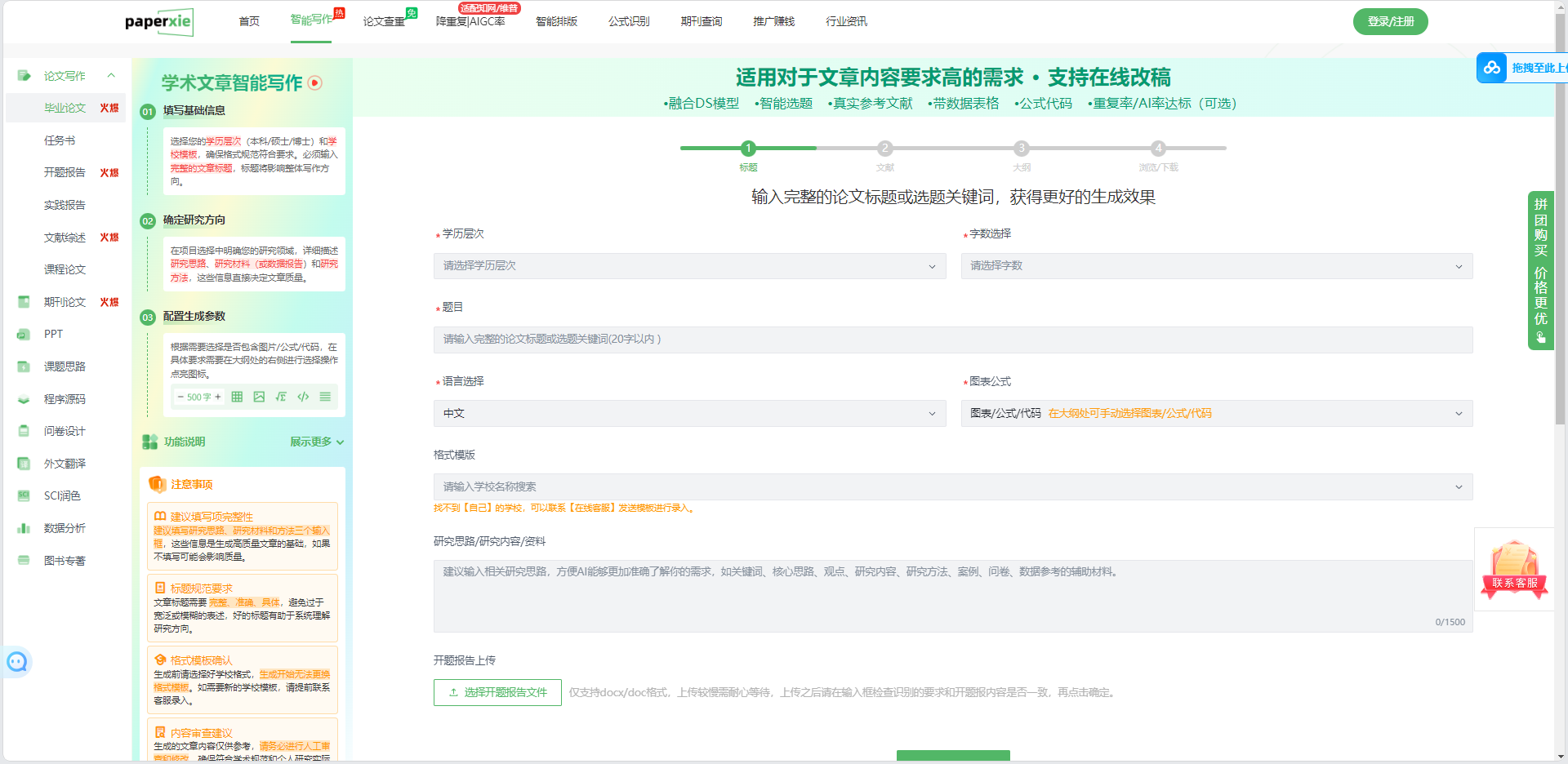Image resolution: width=1568 pixels, height=764 pixels.
Task: Expand 展示更多 in 功能说明
Action: coord(316,442)
